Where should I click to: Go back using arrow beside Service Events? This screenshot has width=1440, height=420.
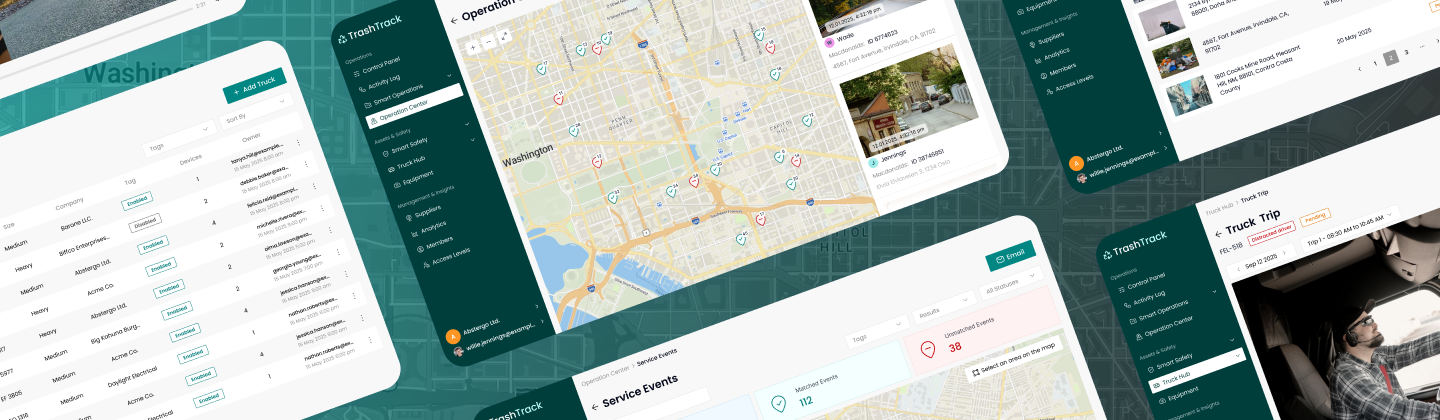coord(595,406)
